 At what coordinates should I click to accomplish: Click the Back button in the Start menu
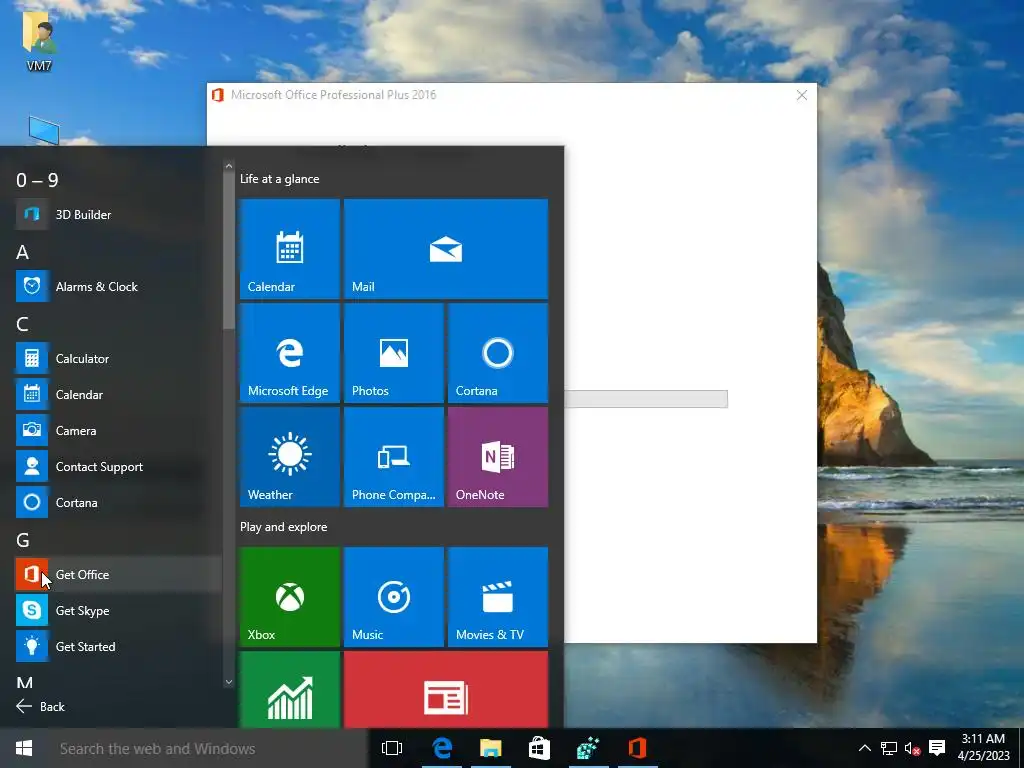tap(40, 707)
